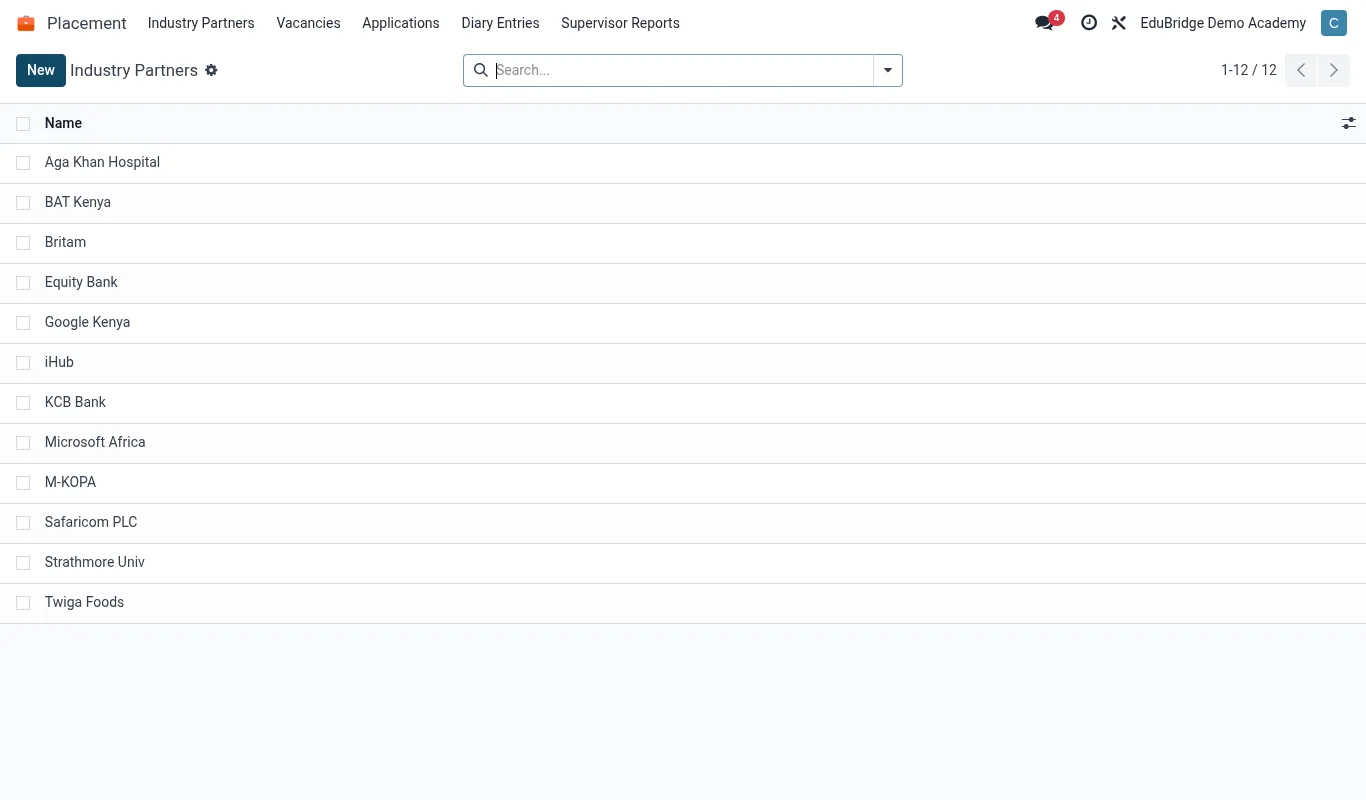Switch to Supervisor Reports menu

[620, 23]
